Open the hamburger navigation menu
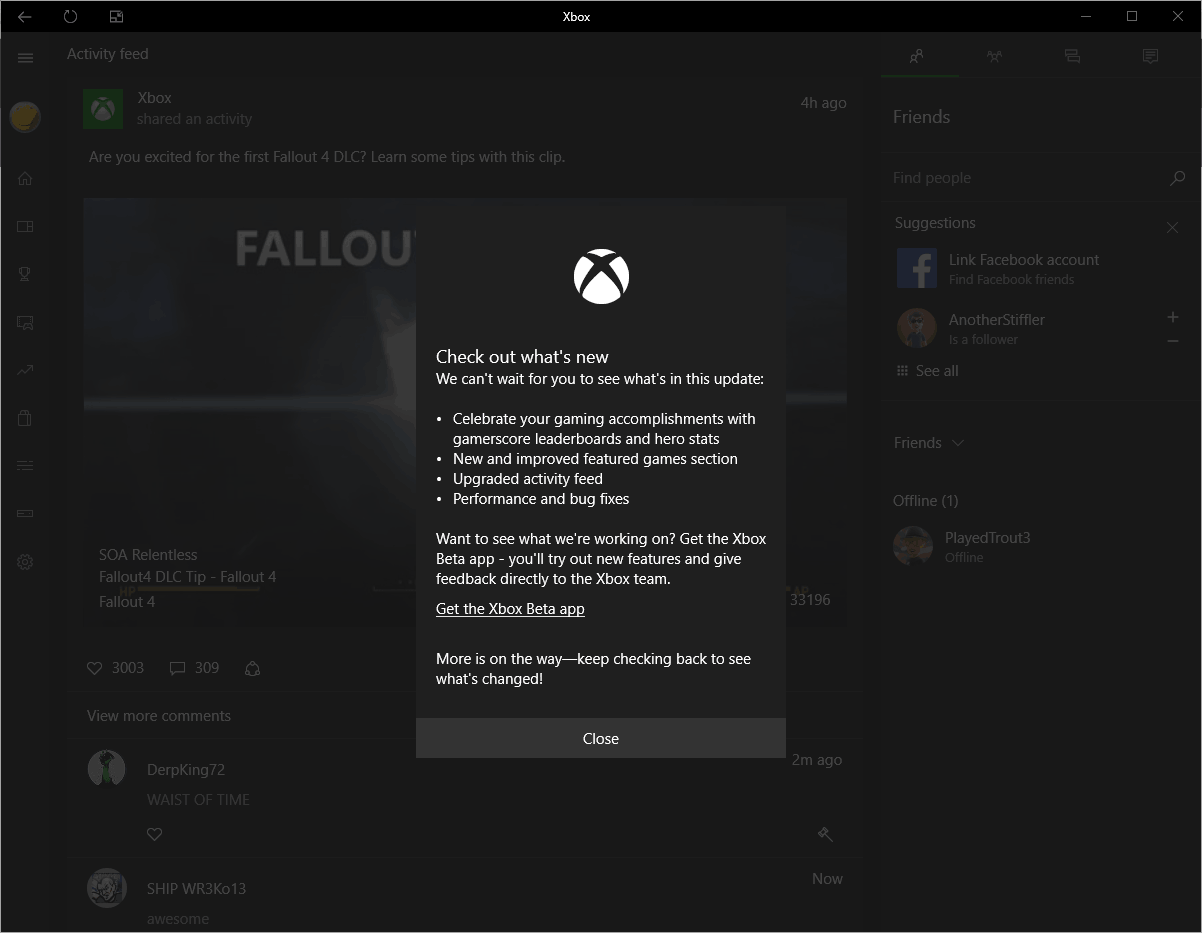1202x933 pixels. (26, 58)
